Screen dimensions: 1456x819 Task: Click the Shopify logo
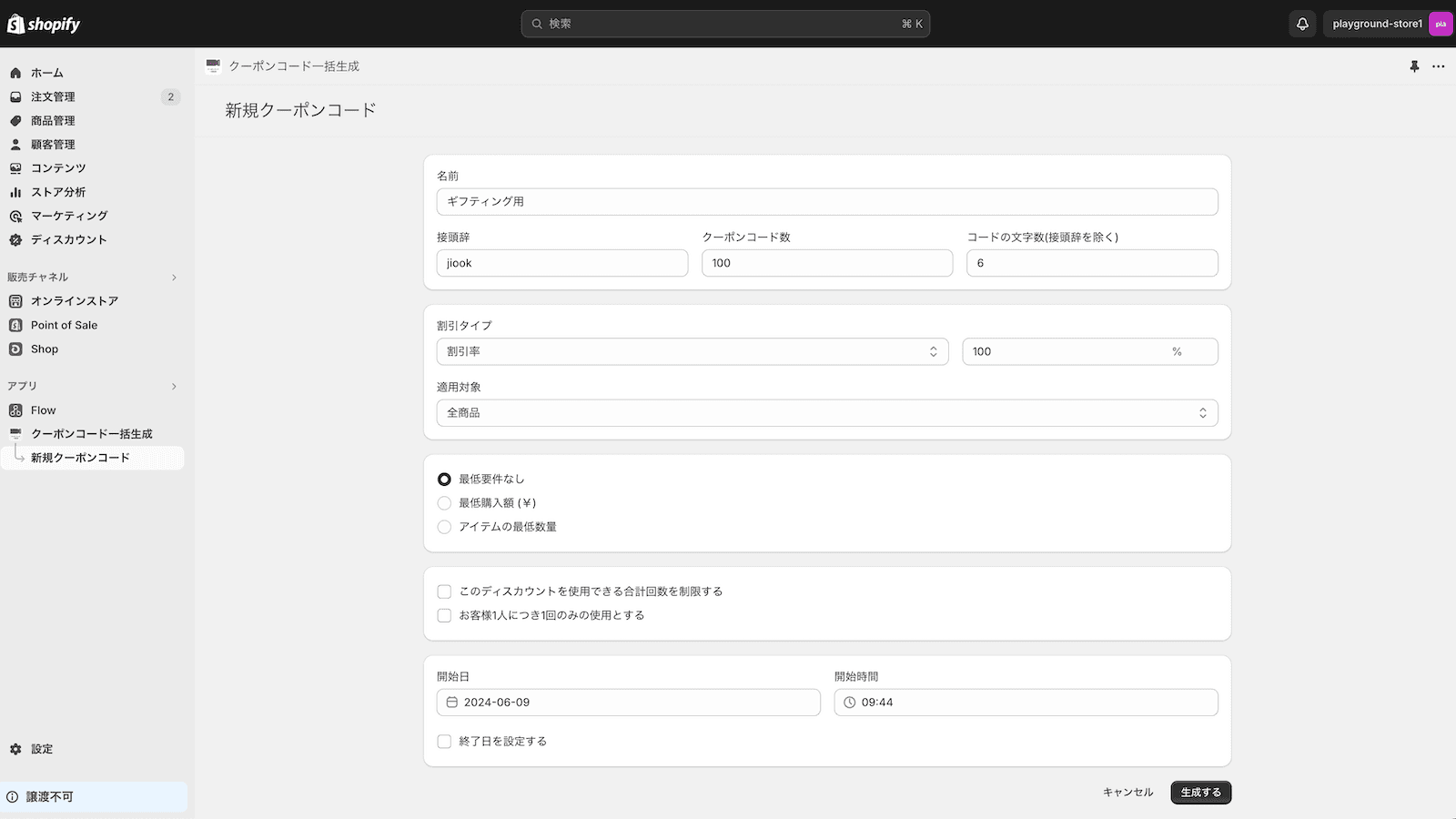(44, 25)
